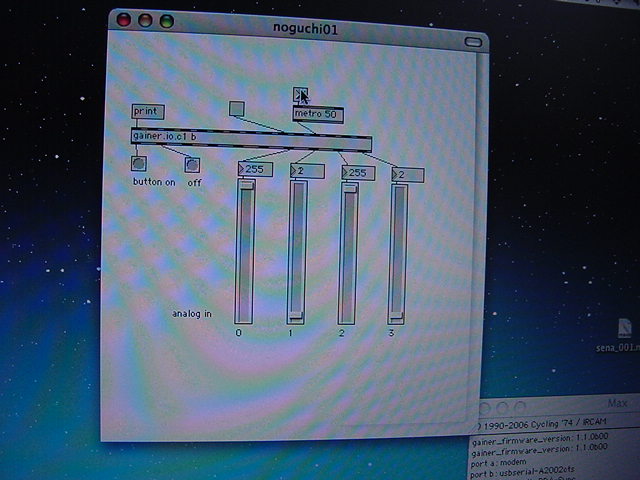Image resolution: width=640 pixels, height=480 pixels.
Task: Click vertical slider for analog in 3
Action: (x=398, y=255)
